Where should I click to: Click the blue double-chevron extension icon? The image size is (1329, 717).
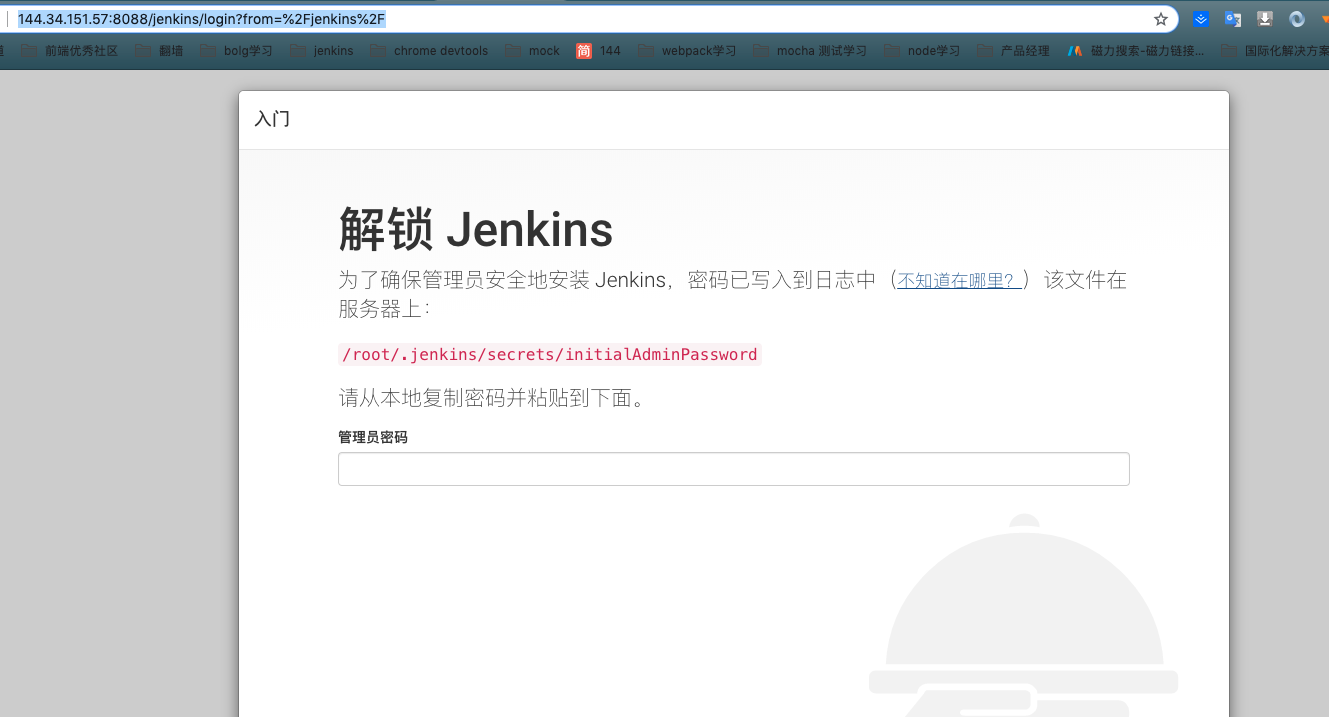tap(1201, 18)
